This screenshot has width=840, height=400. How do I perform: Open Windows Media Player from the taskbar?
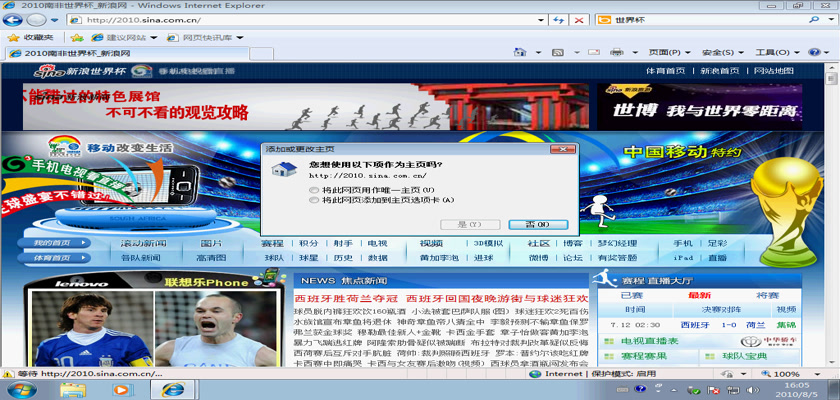[x=123, y=388]
